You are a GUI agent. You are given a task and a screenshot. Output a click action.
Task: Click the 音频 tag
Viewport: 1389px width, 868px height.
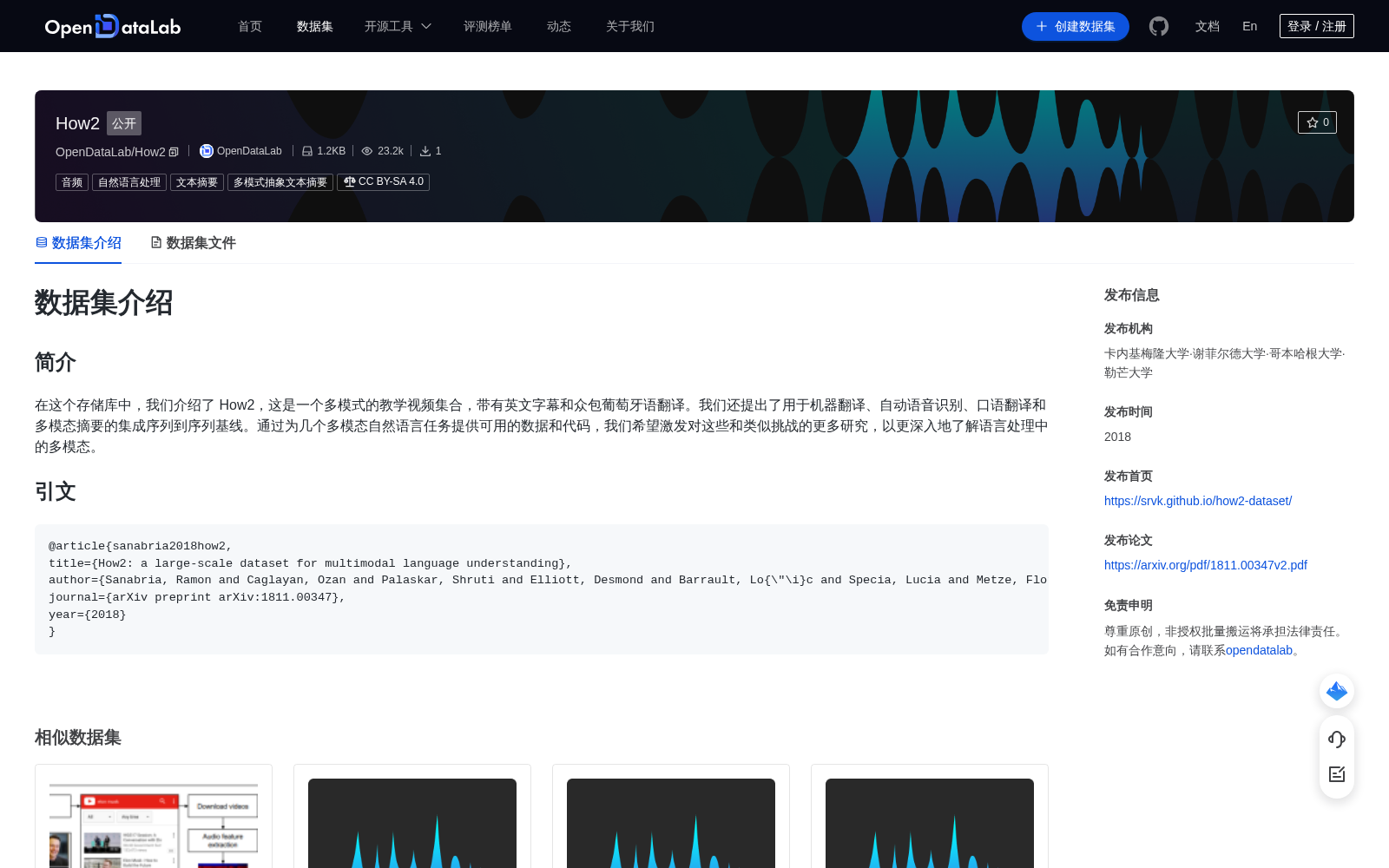click(72, 182)
